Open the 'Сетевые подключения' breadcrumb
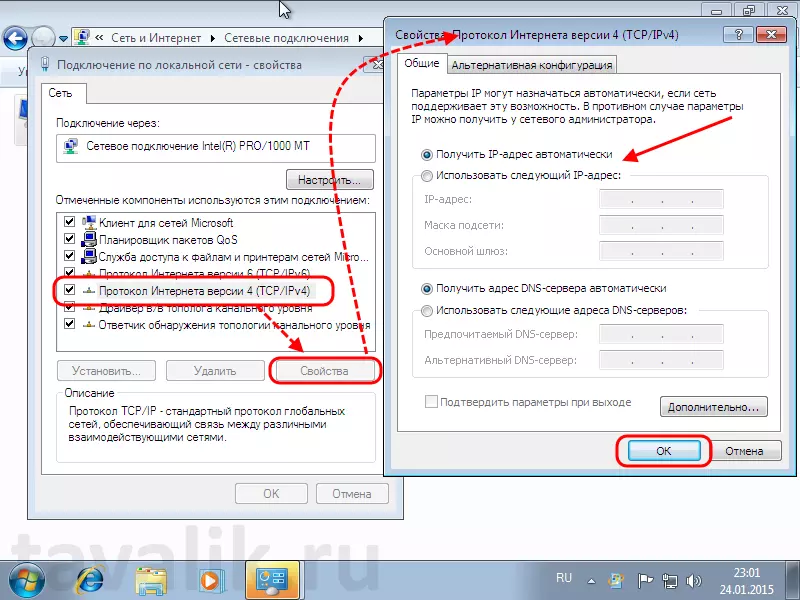 coord(286,38)
